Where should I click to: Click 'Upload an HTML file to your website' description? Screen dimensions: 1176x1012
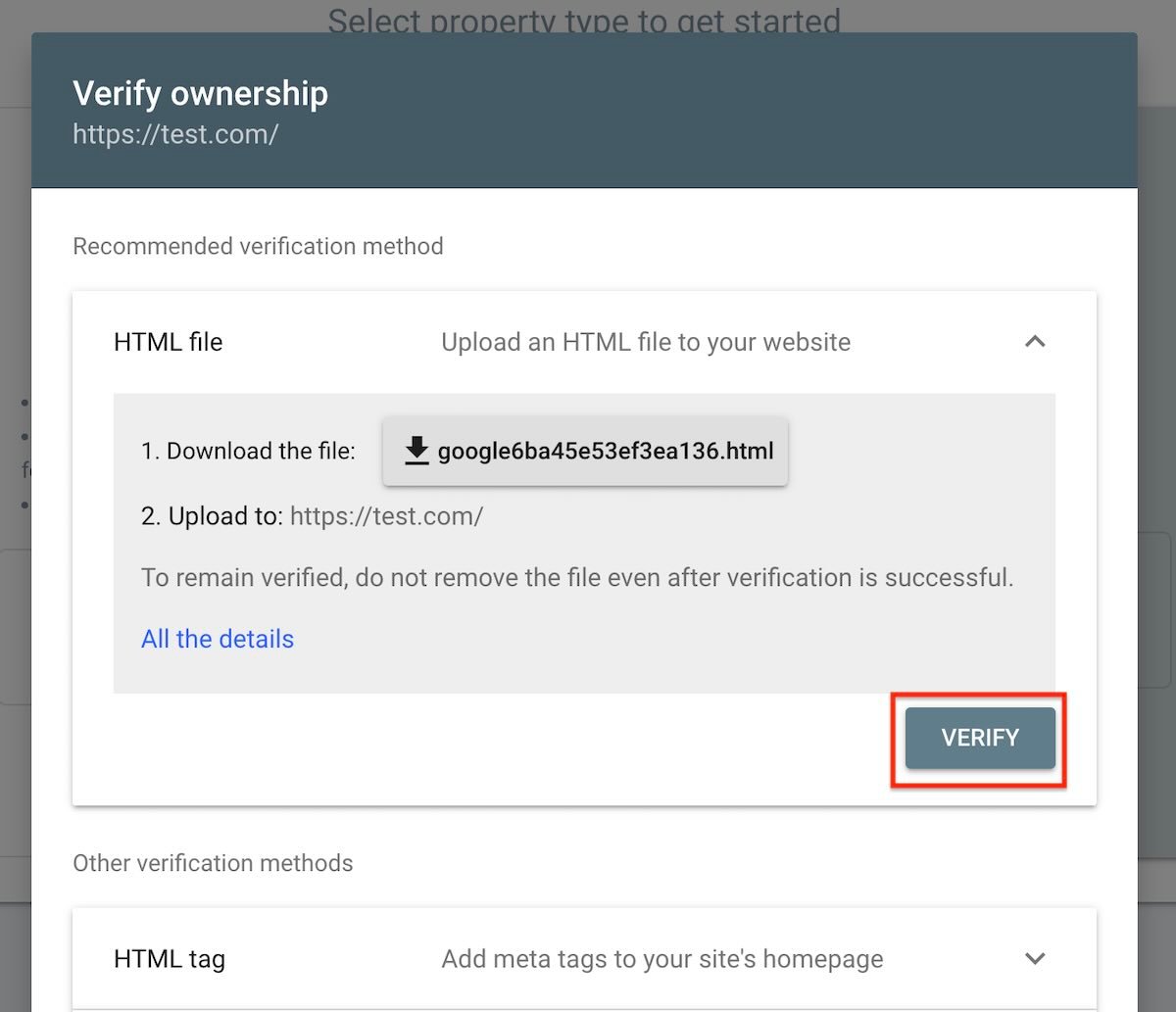[x=646, y=342]
